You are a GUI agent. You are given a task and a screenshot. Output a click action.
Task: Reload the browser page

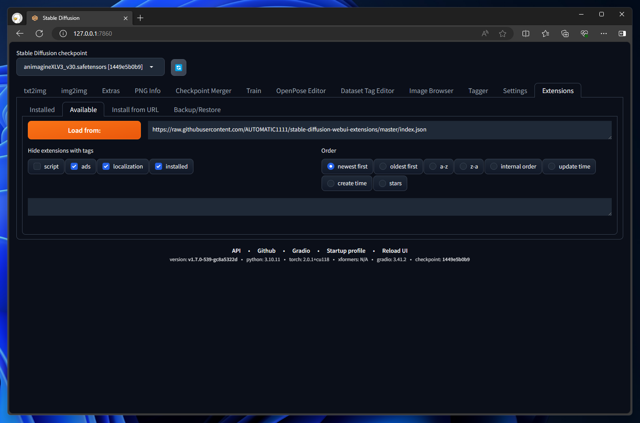pos(39,33)
